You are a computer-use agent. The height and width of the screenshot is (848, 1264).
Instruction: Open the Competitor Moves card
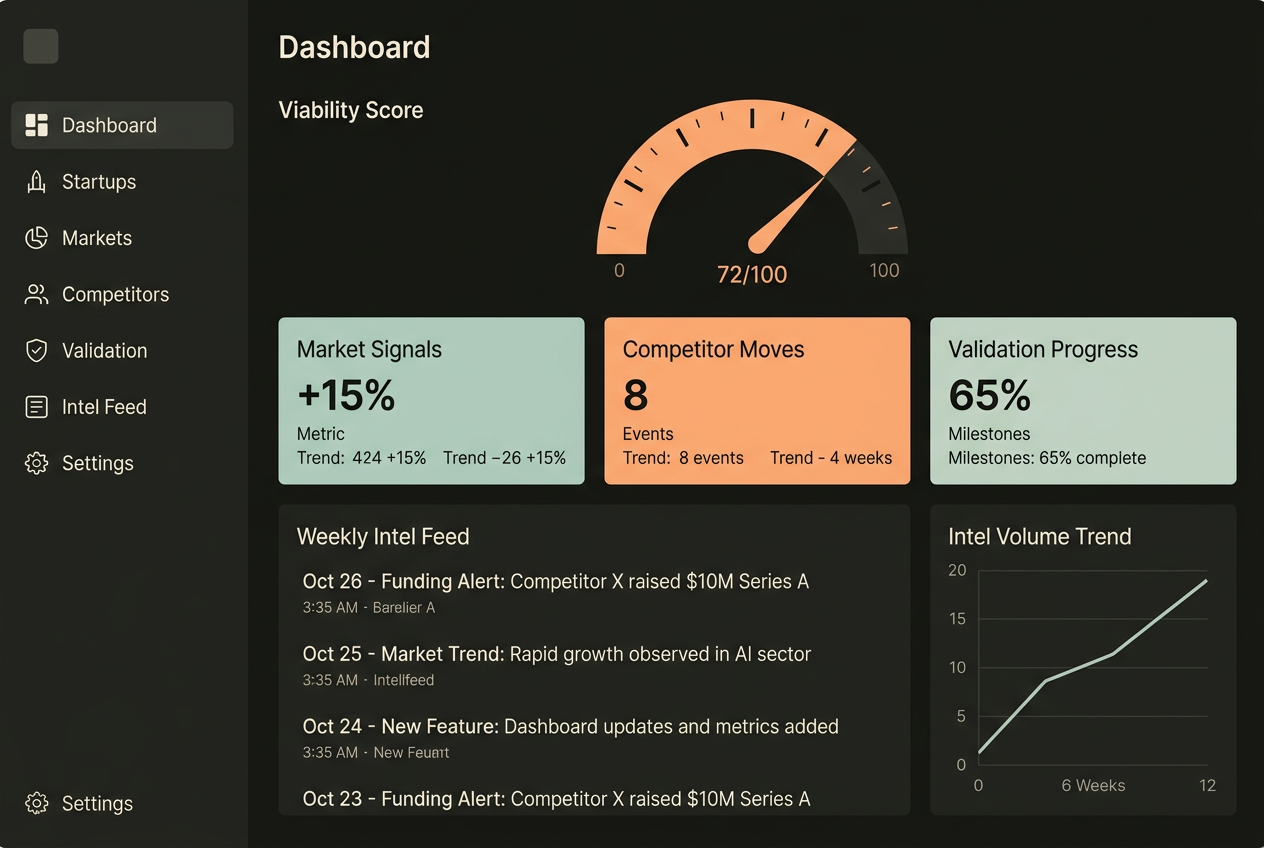click(x=757, y=401)
